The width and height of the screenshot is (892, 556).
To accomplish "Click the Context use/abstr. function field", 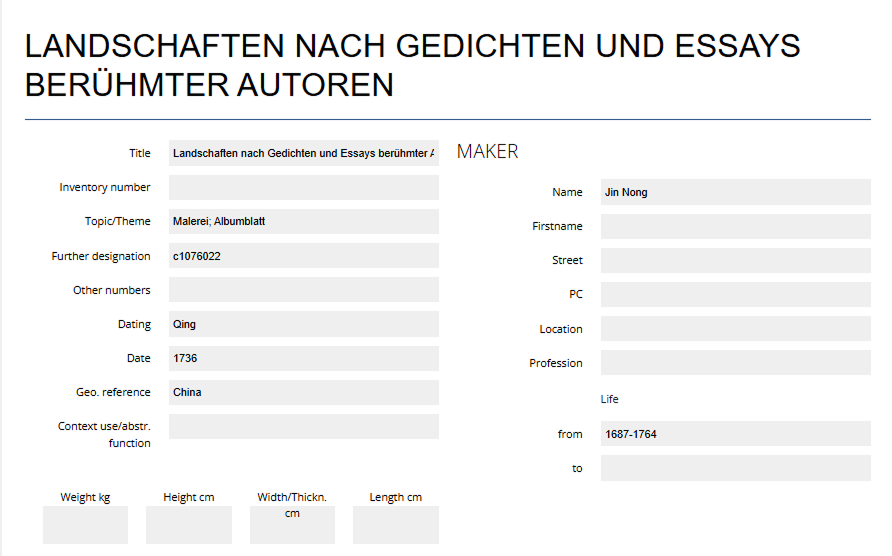I will coord(303,427).
